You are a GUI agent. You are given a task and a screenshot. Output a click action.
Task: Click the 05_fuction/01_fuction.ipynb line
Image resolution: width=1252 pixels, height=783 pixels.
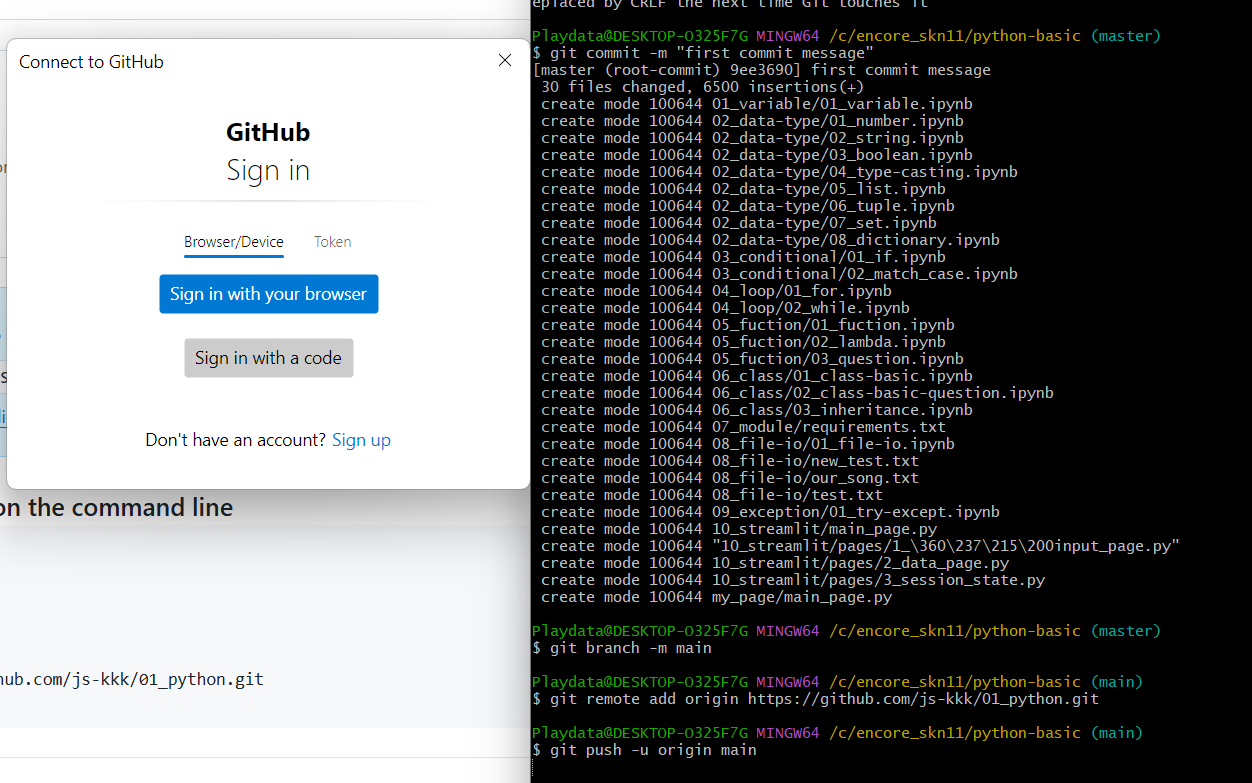click(x=748, y=325)
